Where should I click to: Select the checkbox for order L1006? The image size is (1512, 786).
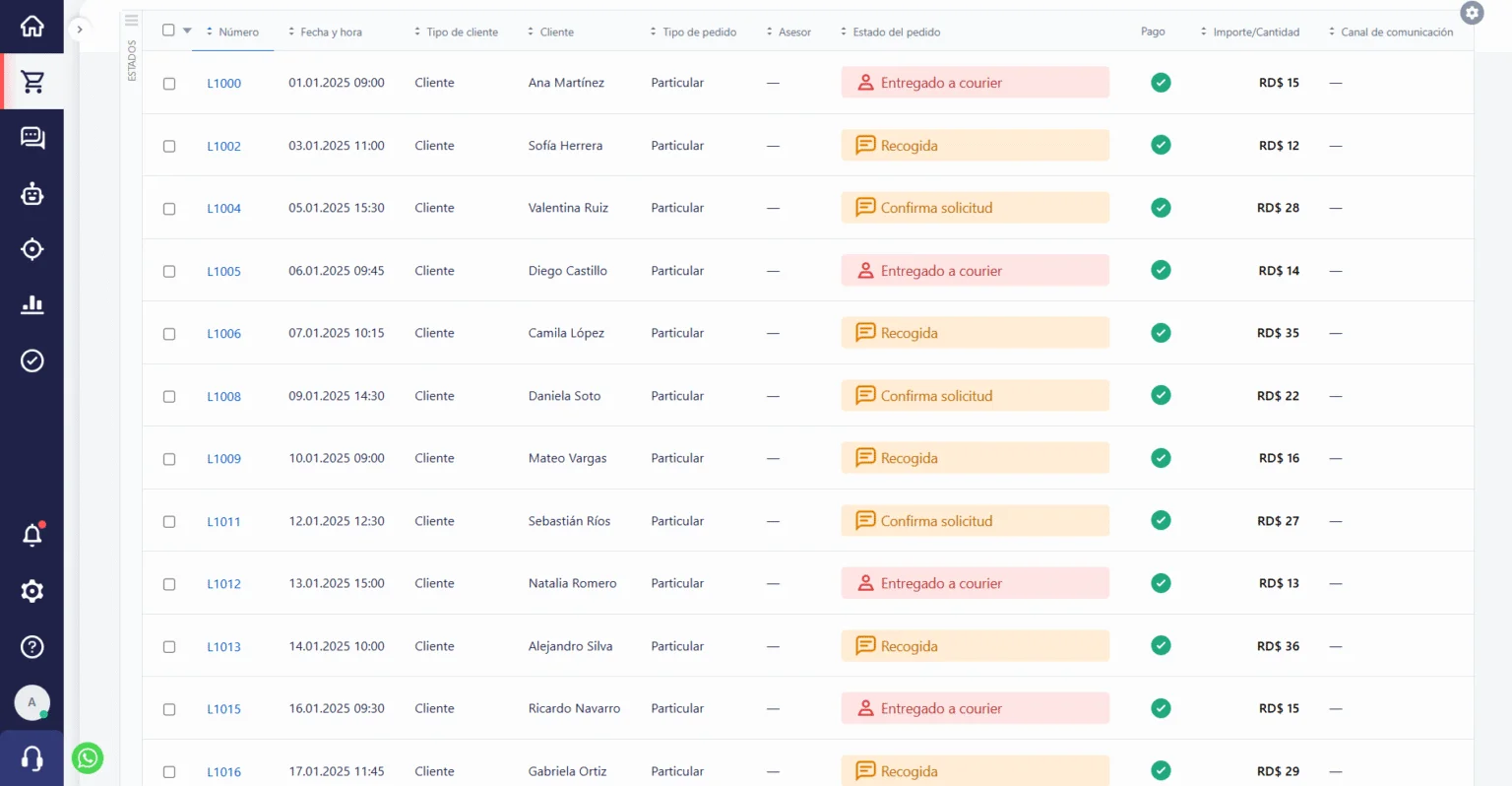pyautogui.click(x=169, y=334)
